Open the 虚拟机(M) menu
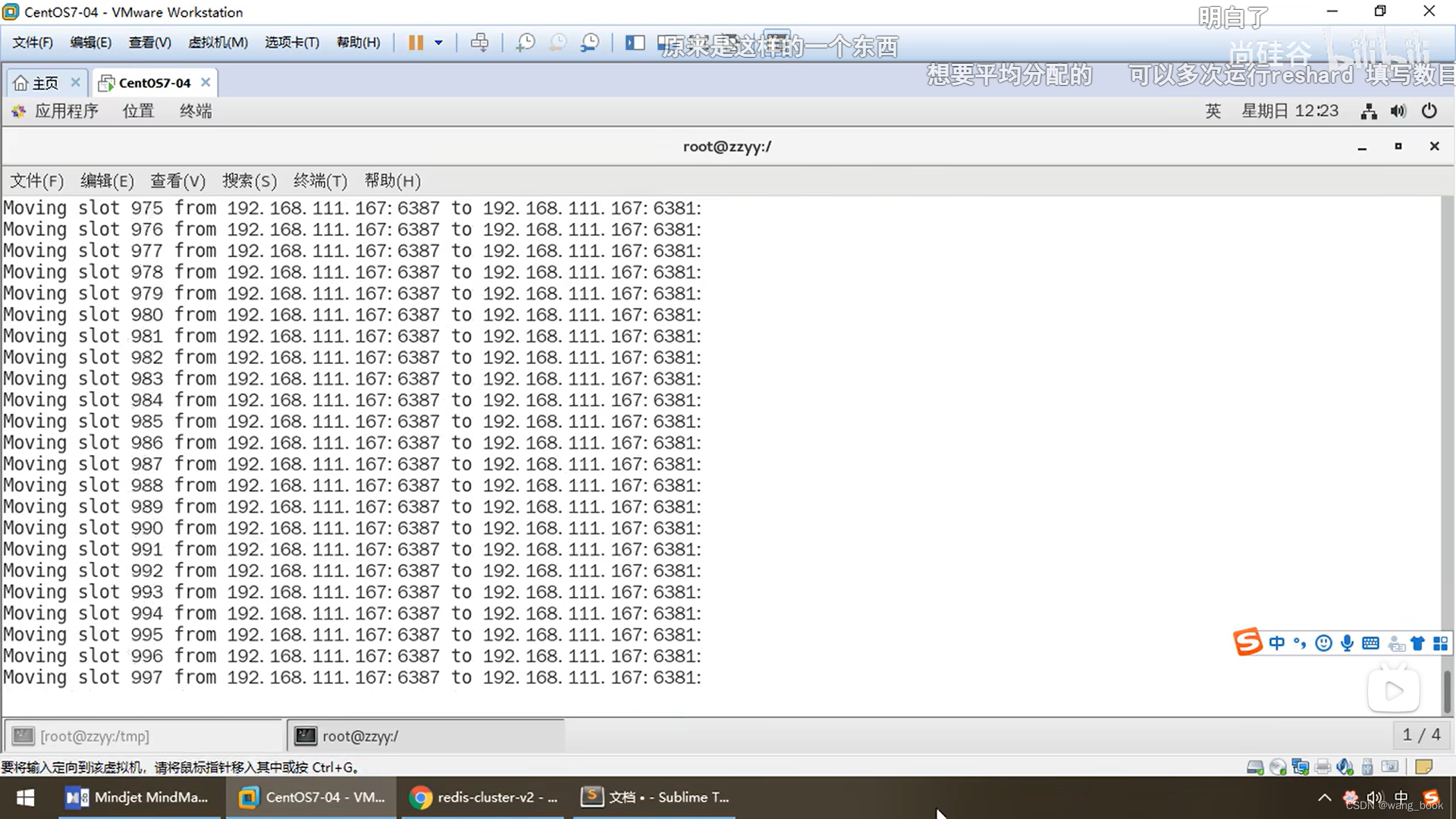The height and width of the screenshot is (819, 1456). [x=218, y=42]
